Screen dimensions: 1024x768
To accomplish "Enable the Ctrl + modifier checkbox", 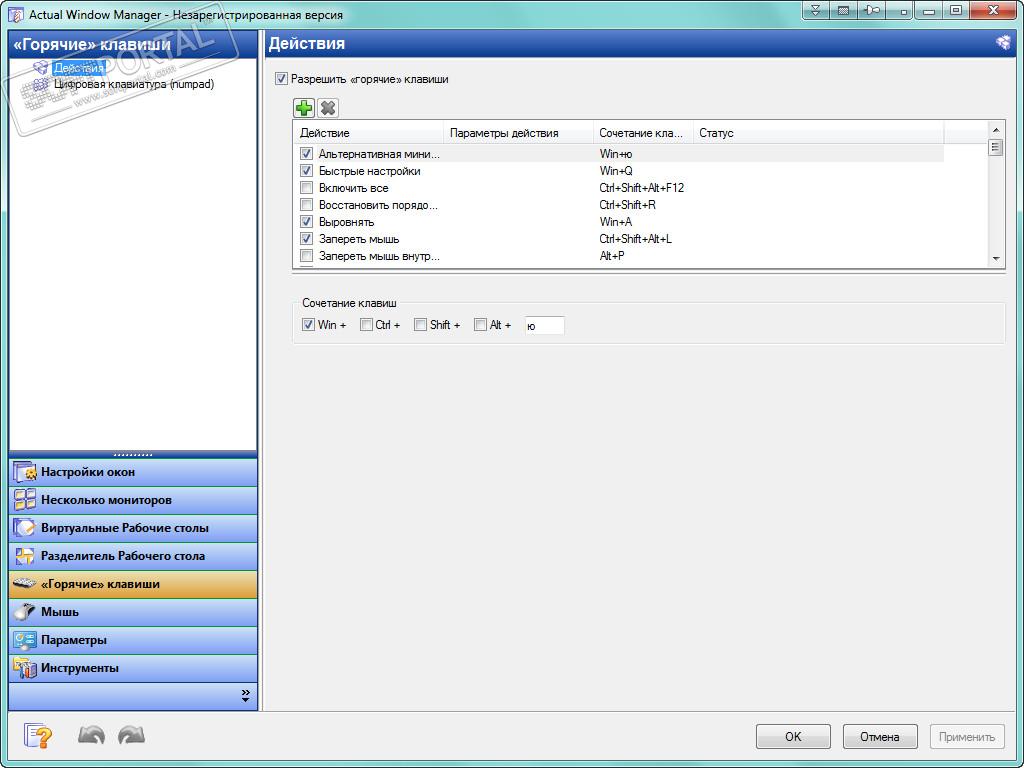I will click(x=366, y=325).
